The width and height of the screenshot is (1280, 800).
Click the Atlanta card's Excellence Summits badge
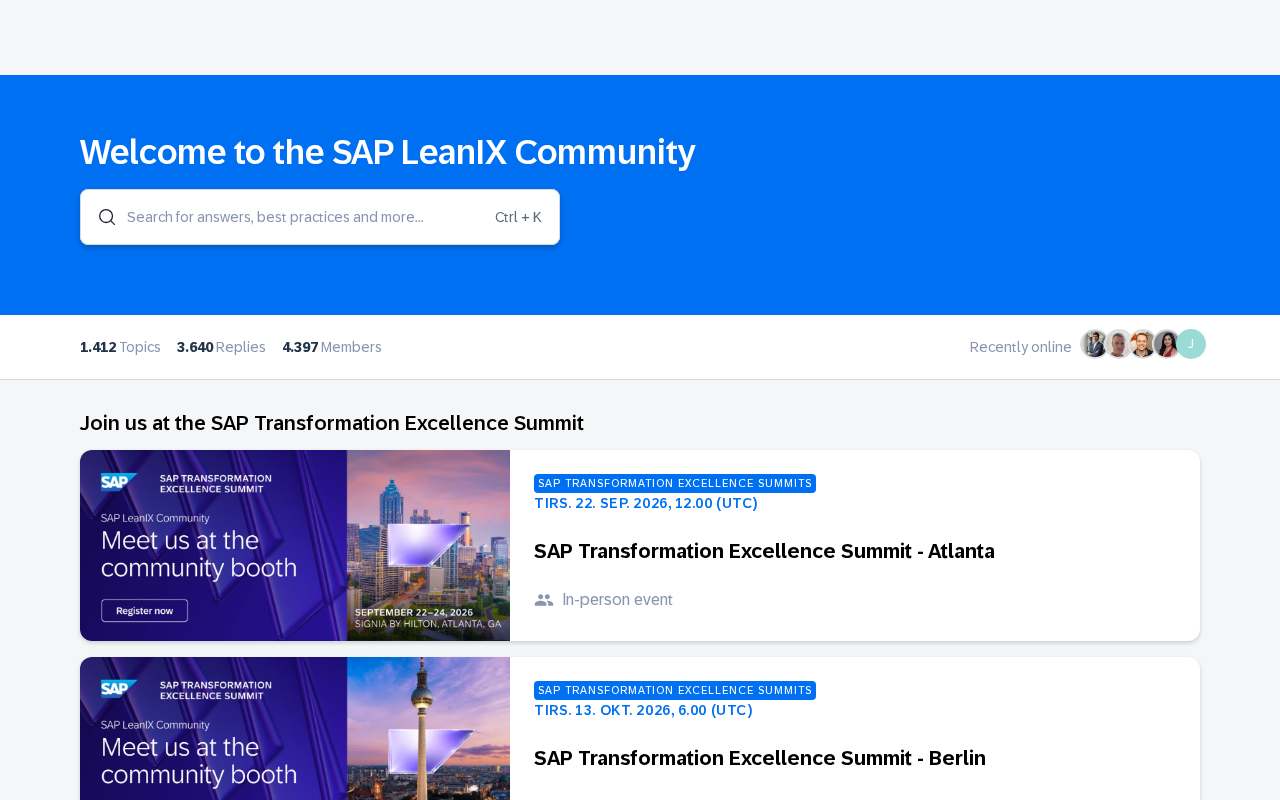pos(675,484)
